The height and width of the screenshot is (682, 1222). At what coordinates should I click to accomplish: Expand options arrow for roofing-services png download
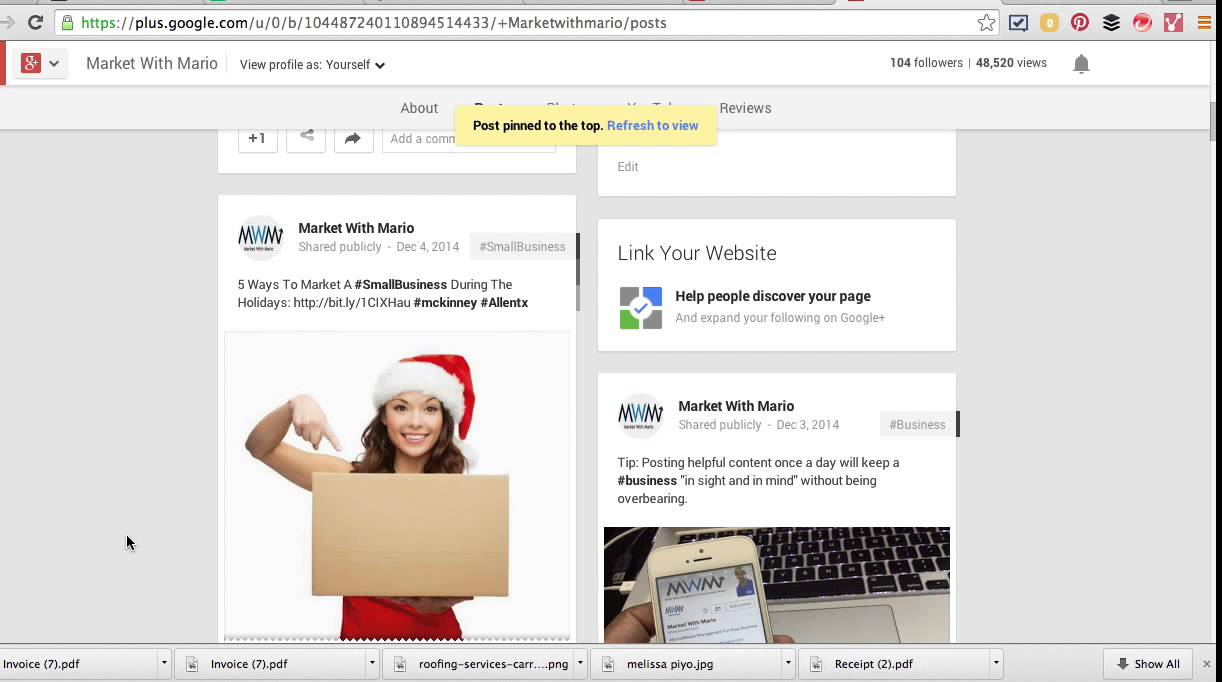pyautogui.click(x=580, y=663)
